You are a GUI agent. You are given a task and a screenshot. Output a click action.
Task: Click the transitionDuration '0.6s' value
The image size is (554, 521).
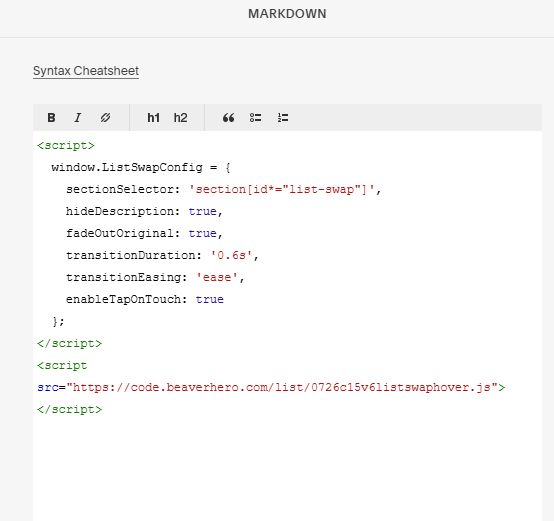231,255
